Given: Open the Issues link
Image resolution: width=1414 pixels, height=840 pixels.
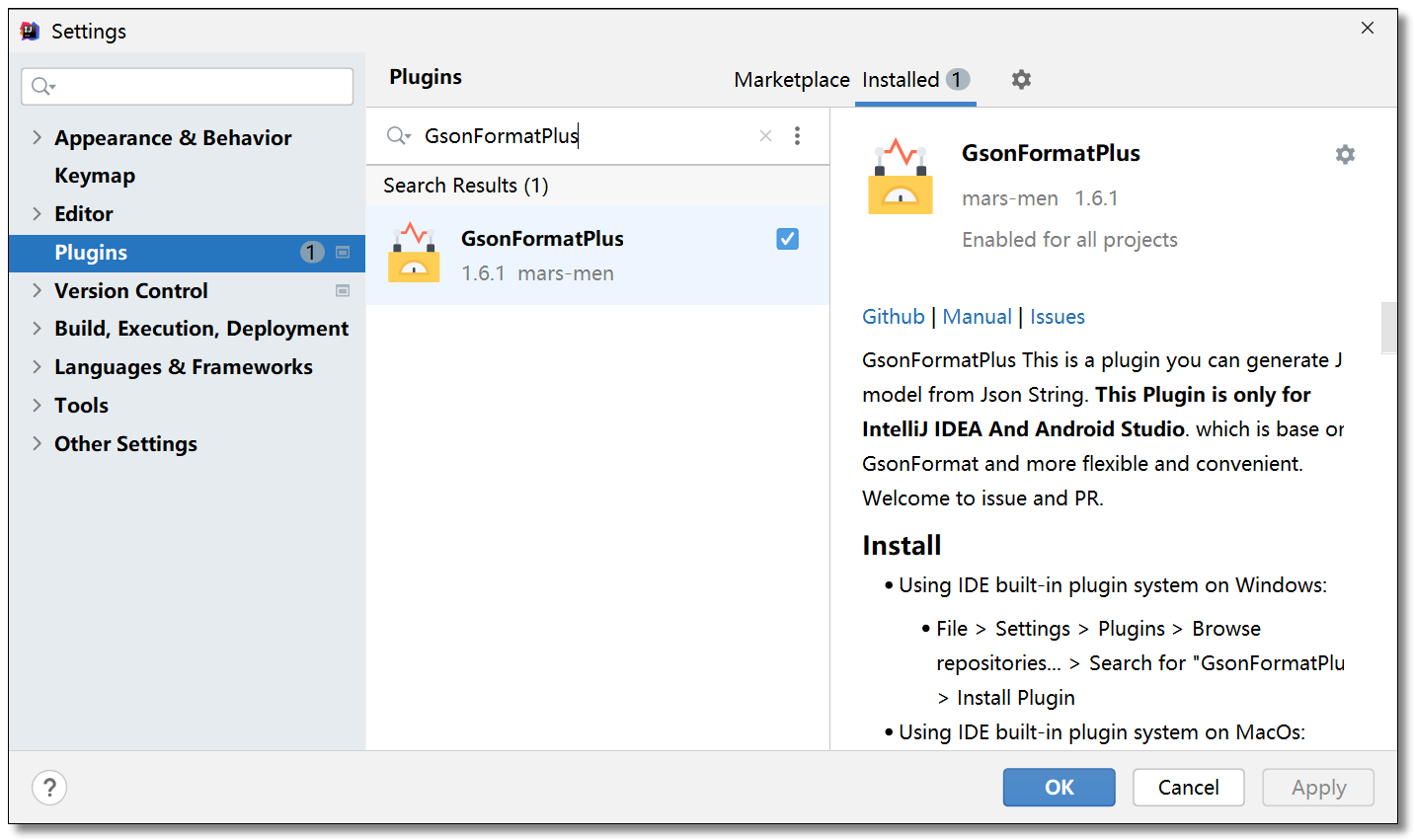Looking at the screenshot, I should [1058, 317].
